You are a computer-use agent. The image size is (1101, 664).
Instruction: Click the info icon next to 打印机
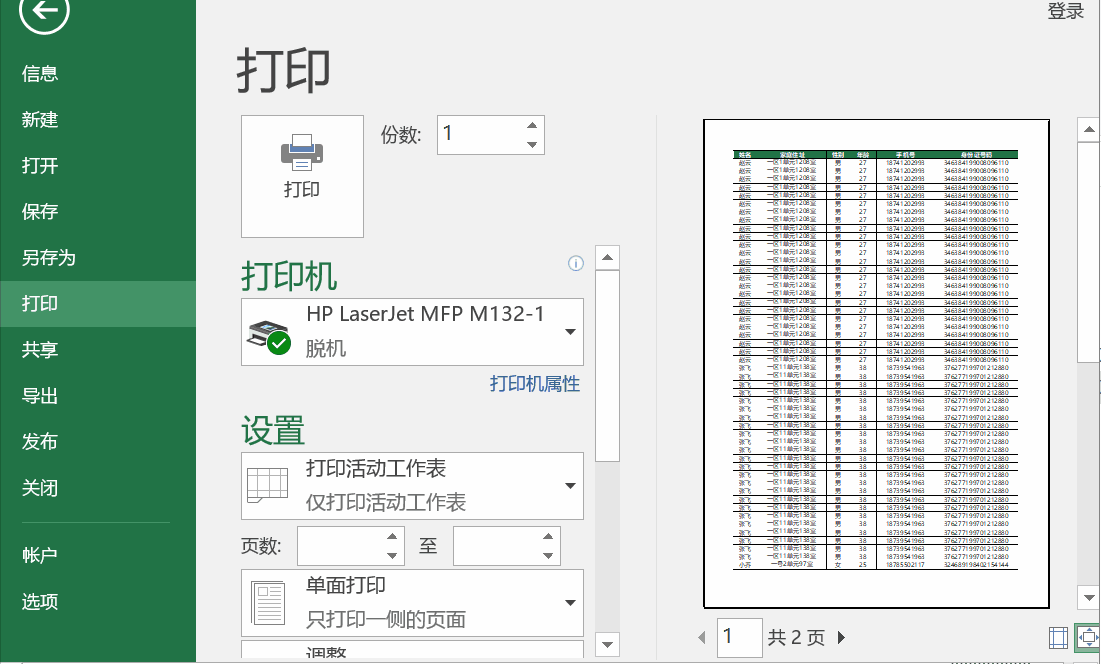click(575, 264)
